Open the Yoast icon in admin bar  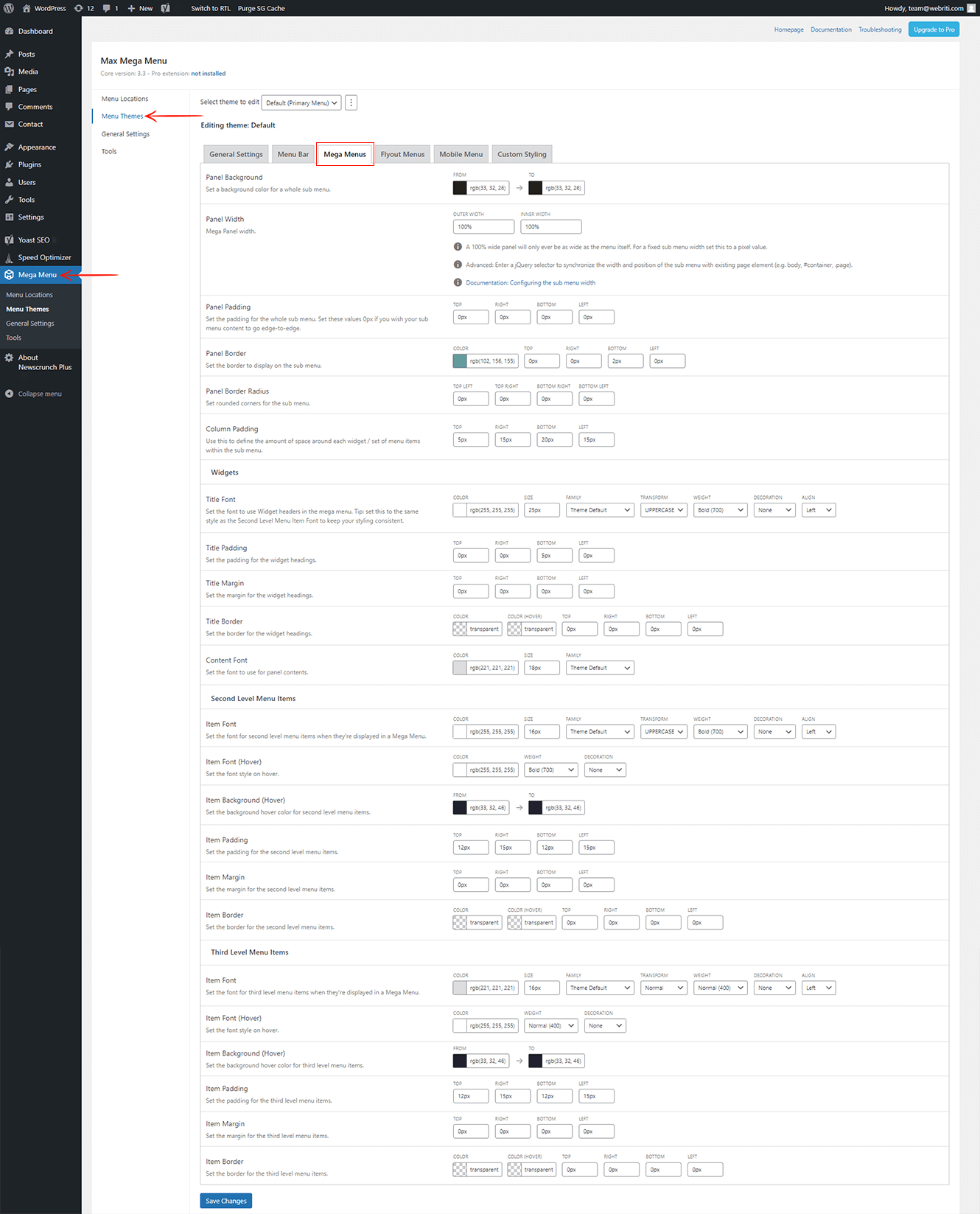click(166, 8)
